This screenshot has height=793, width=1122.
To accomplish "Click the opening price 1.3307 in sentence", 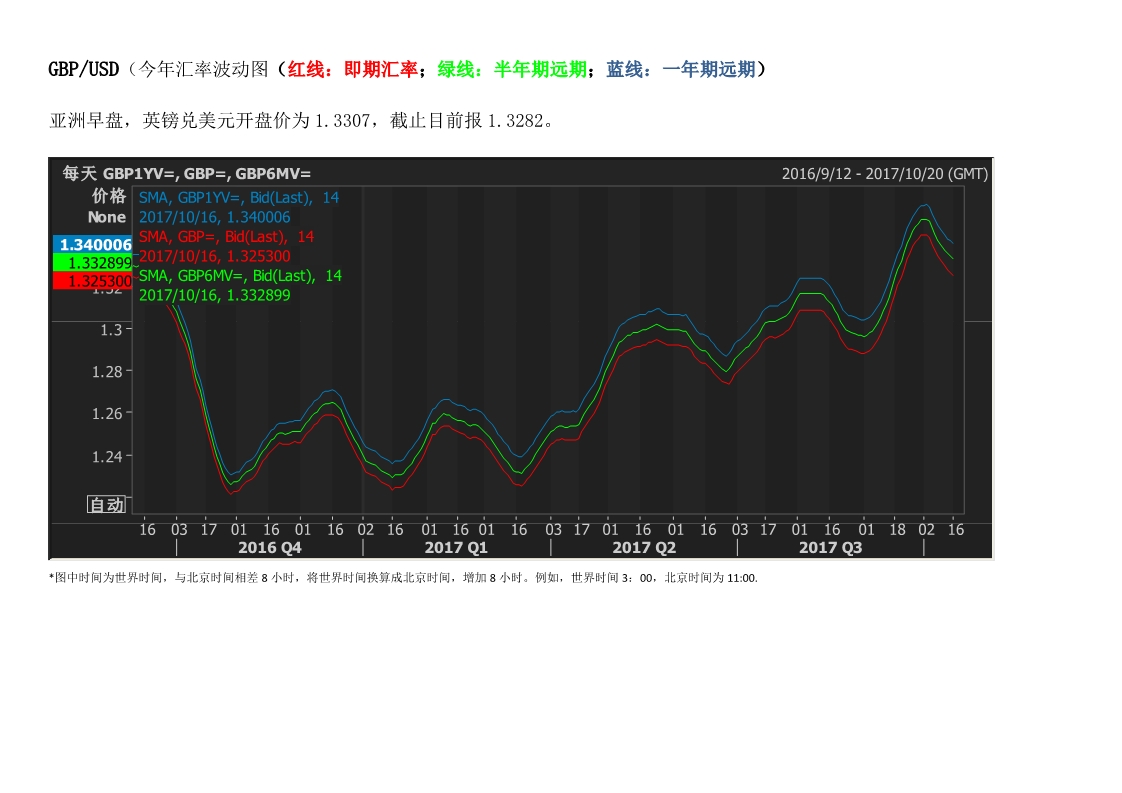I will pyautogui.click(x=342, y=121).
